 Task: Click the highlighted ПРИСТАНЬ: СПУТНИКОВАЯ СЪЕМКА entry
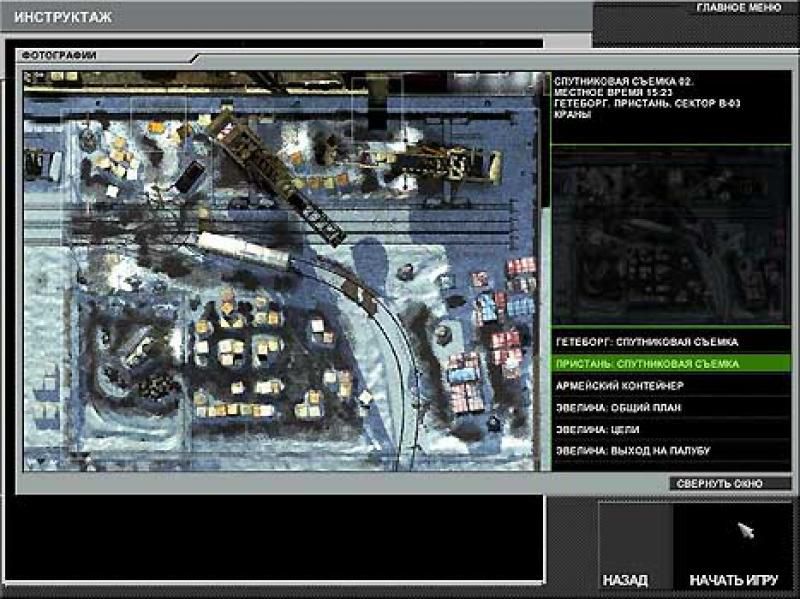648,363
